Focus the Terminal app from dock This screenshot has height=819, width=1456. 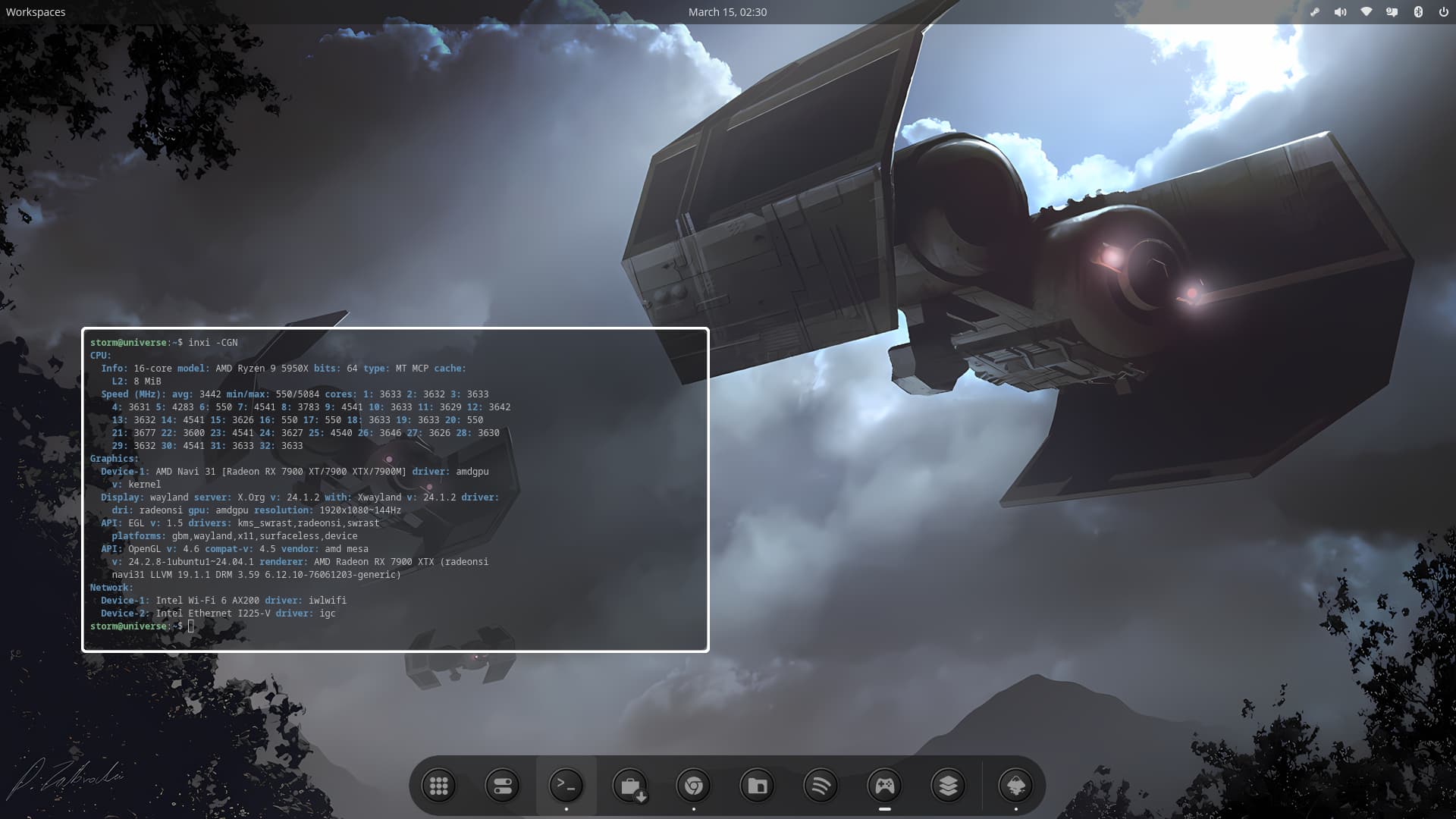(x=566, y=786)
